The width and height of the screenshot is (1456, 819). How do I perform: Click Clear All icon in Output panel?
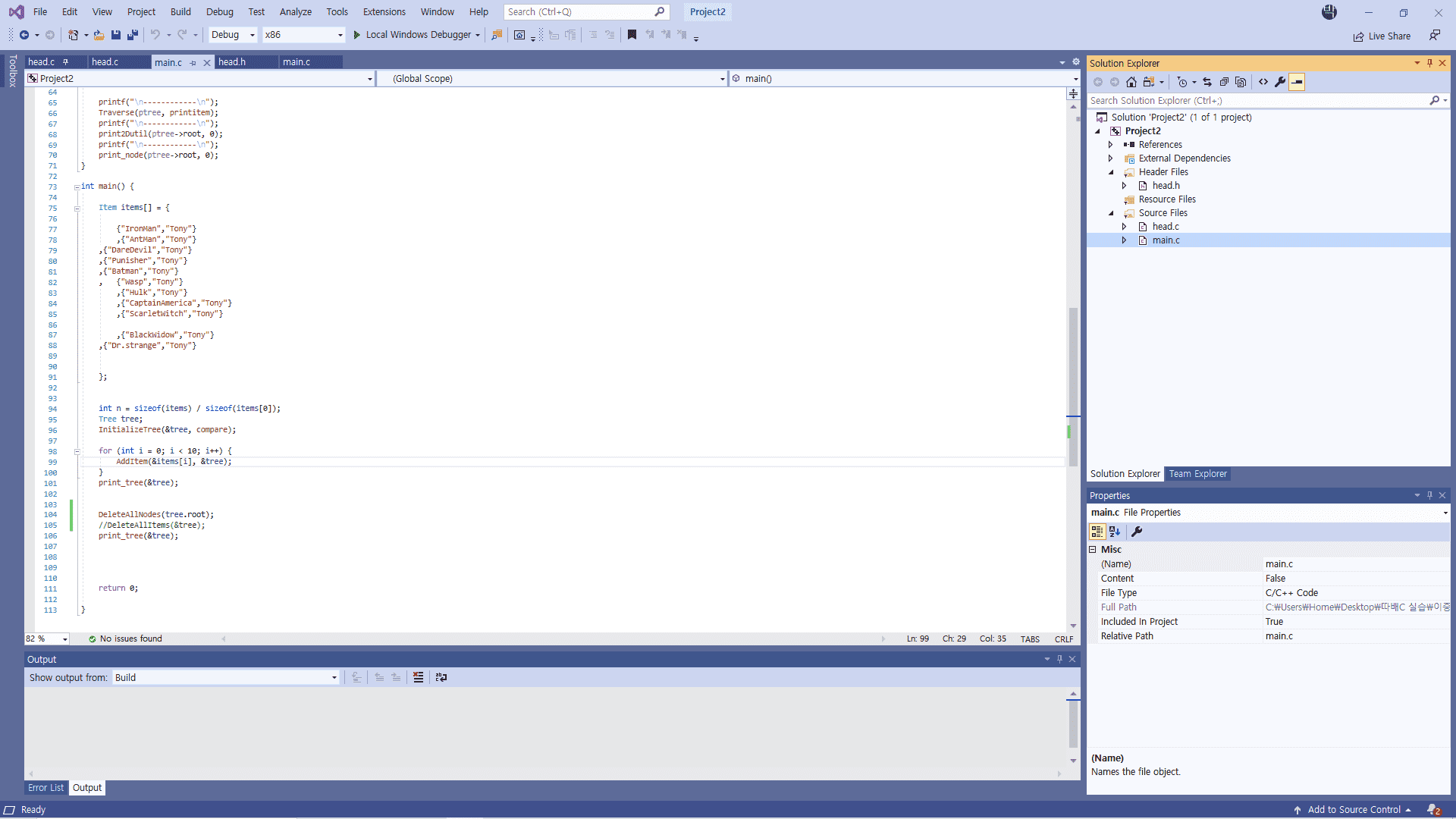point(418,677)
